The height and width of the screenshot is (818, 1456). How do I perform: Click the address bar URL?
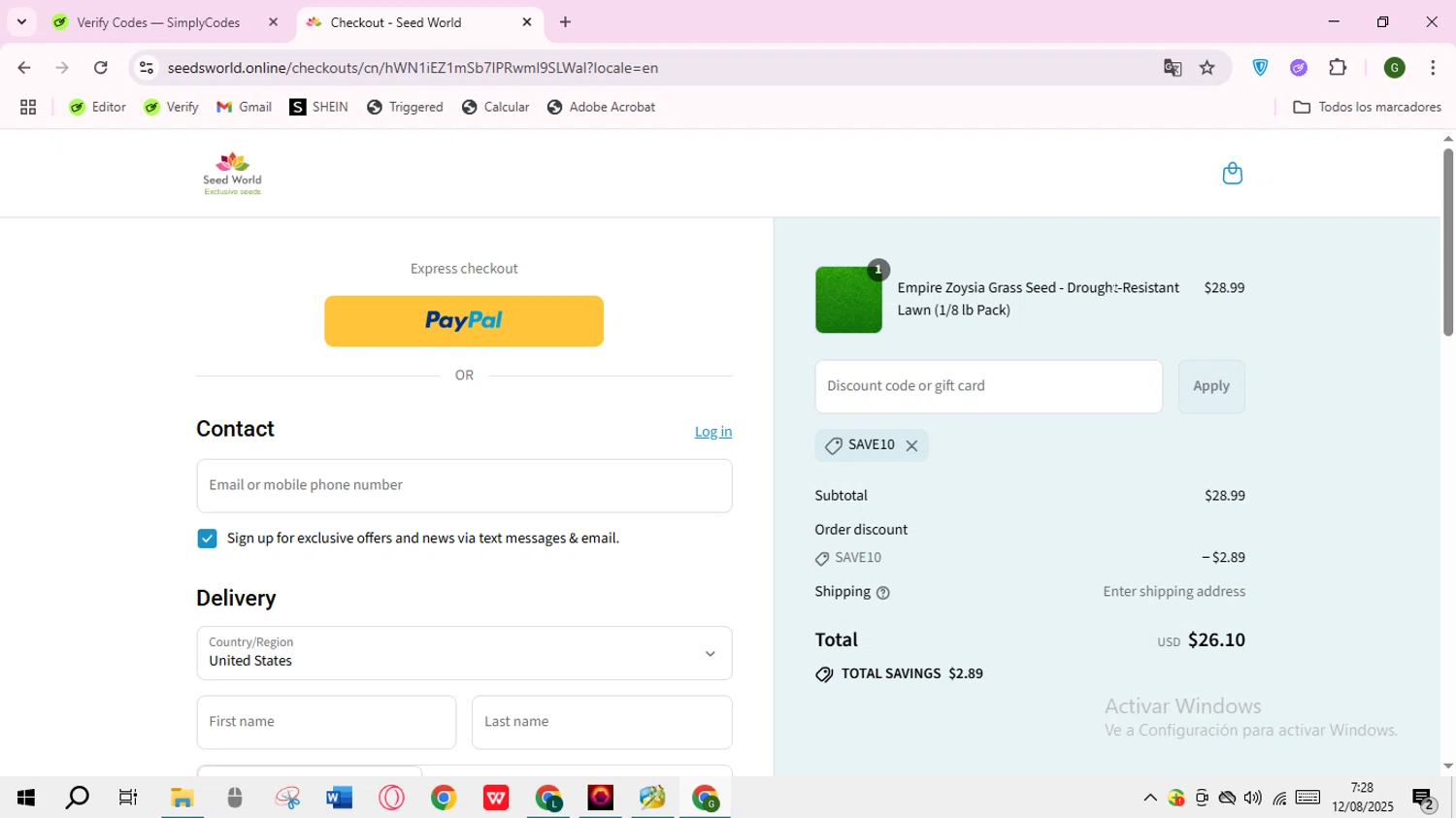point(413,68)
